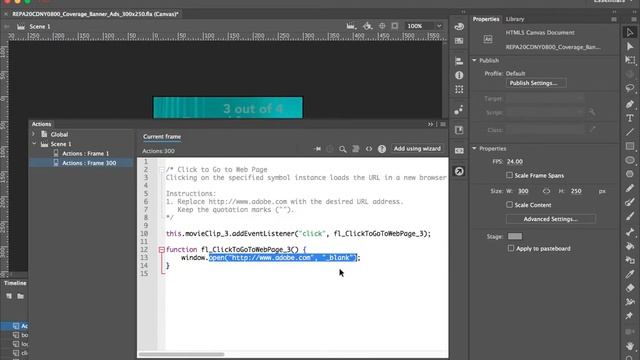This screenshot has height=360, width=640.
Task: Select the Selection (arrow) tool
Action: (x=630, y=32)
